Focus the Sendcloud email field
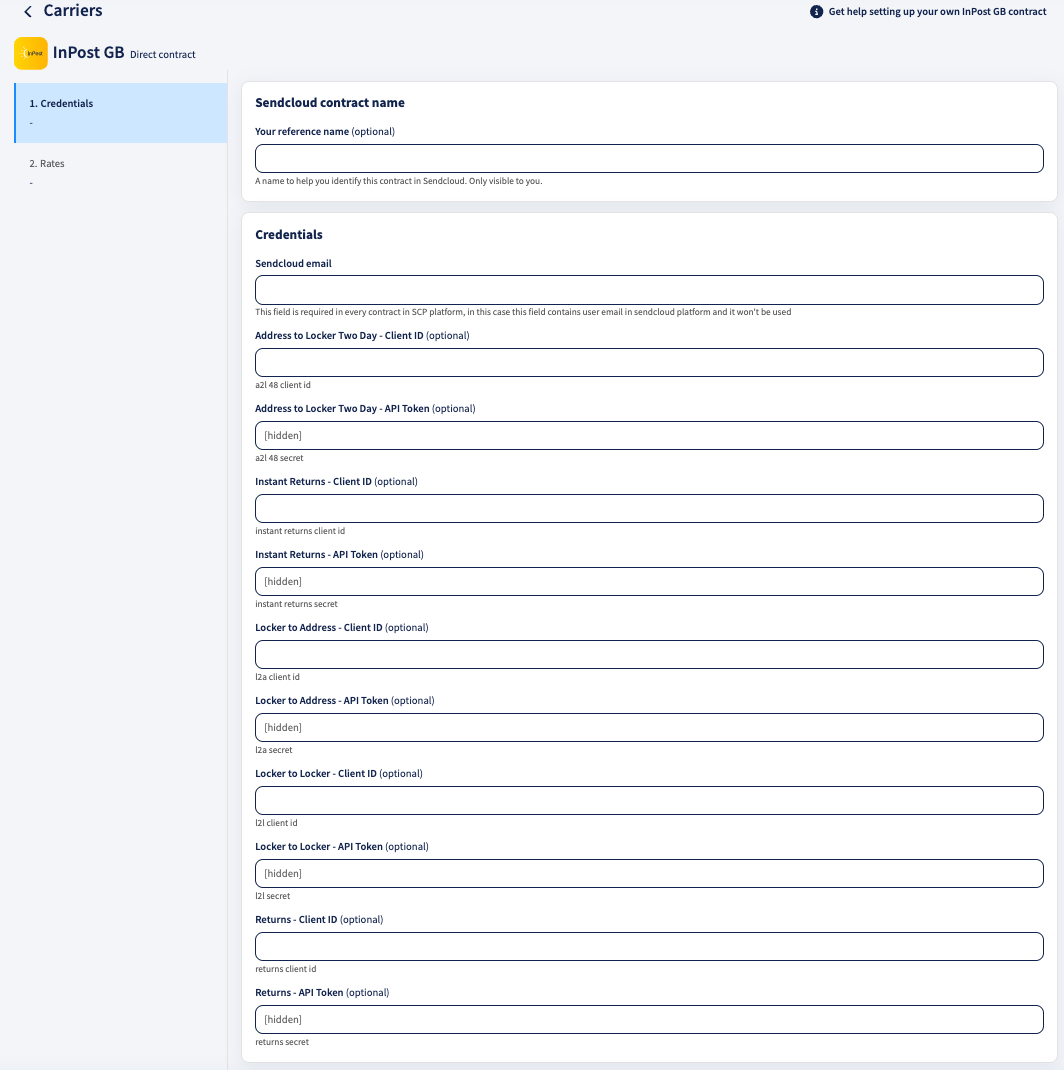 [649, 290]
